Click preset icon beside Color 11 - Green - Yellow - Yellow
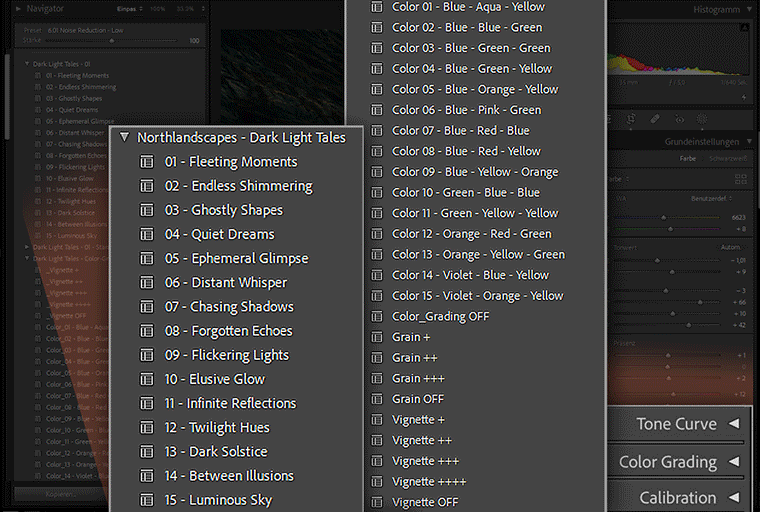 (377, 213)
